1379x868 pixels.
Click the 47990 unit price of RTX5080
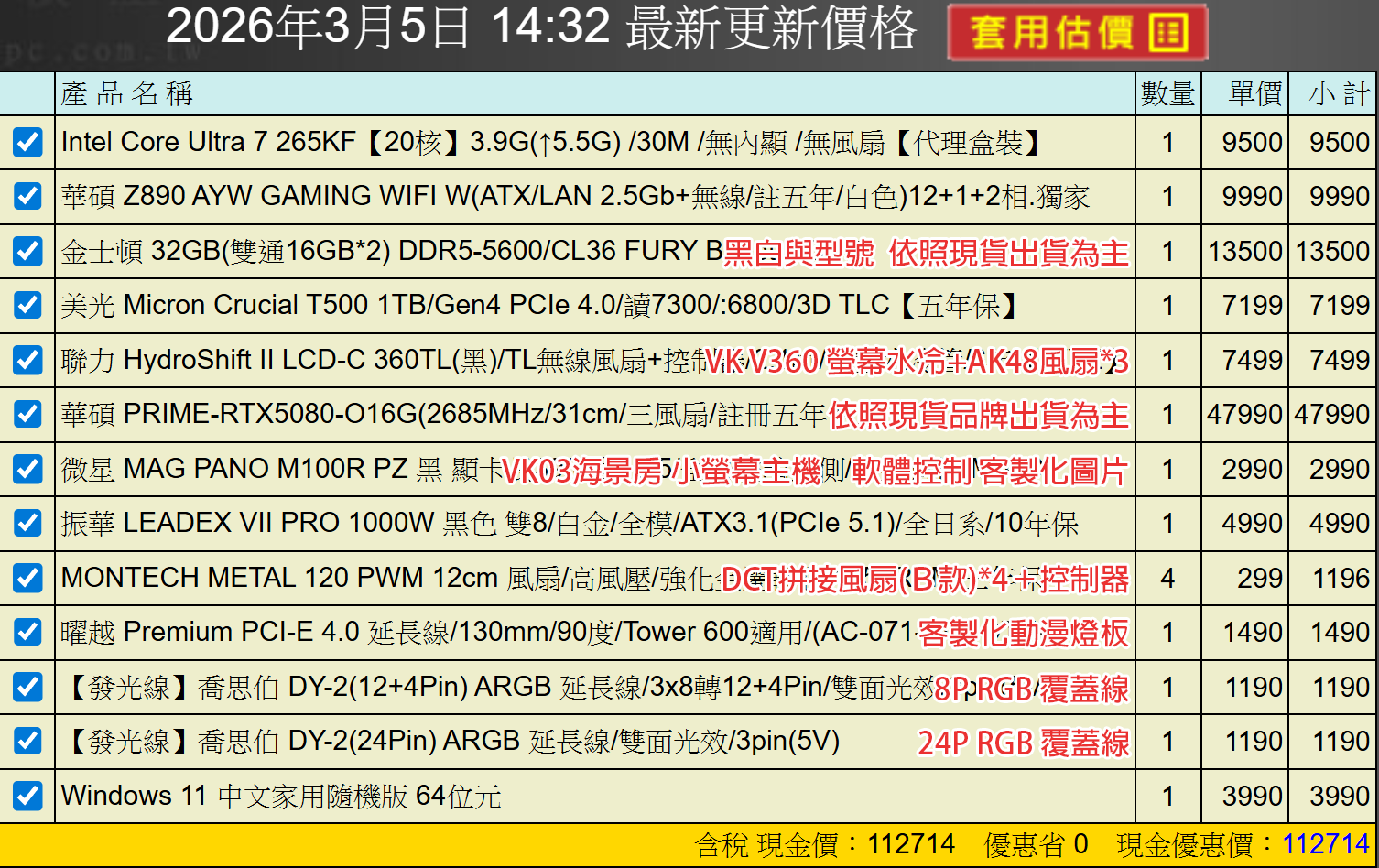[x=1244, y=414]
